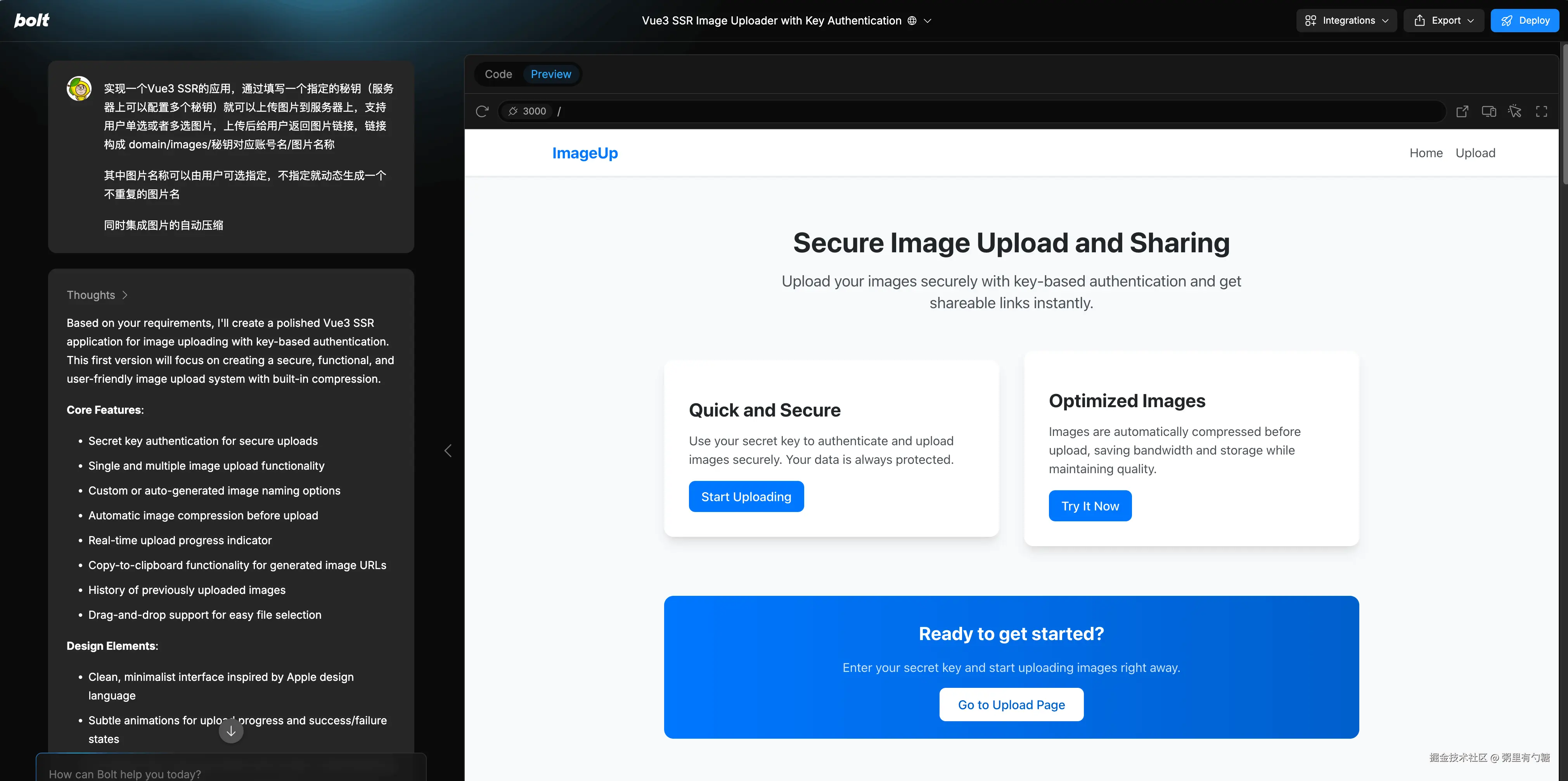The image size is (1568, 781).
Task: Activate the element inspector cursor icon
Action: 1514,111
